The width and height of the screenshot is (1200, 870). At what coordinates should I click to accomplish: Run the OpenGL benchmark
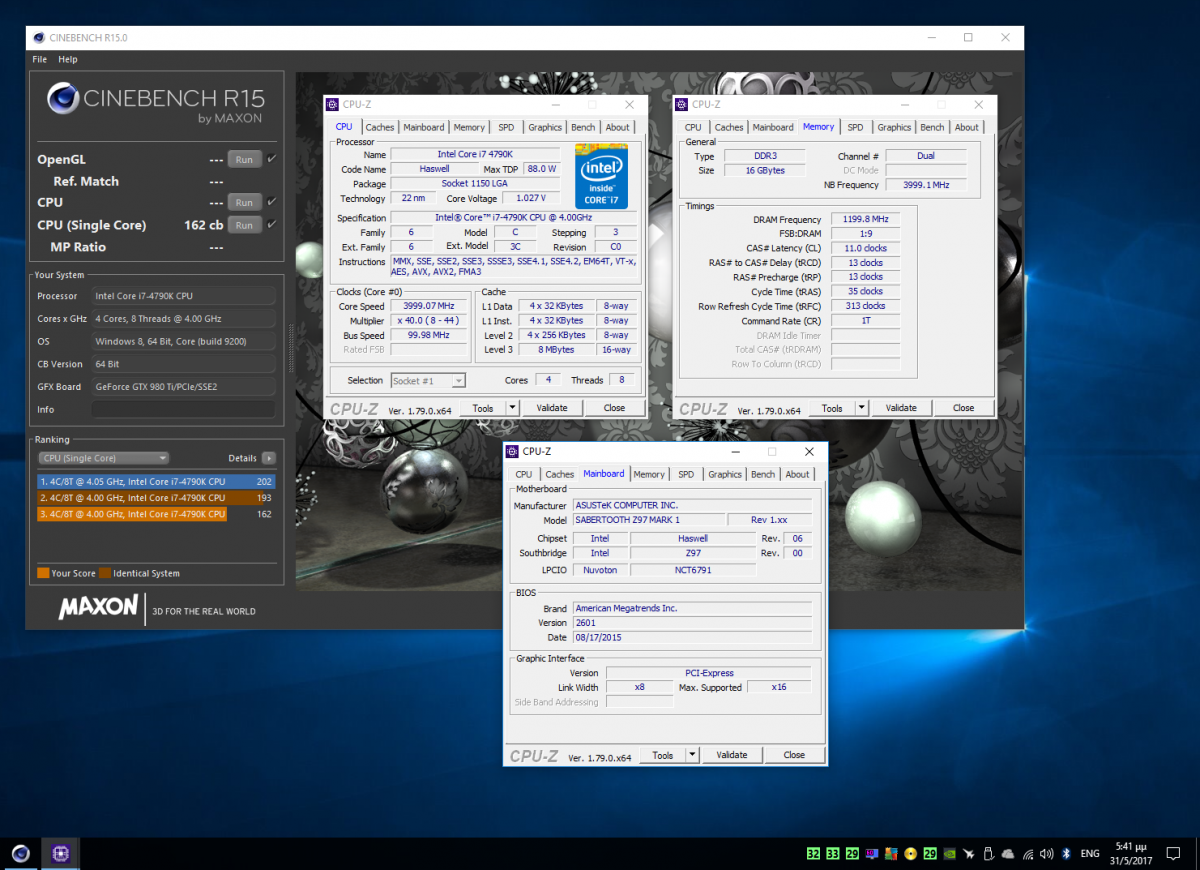click(244, 159)
